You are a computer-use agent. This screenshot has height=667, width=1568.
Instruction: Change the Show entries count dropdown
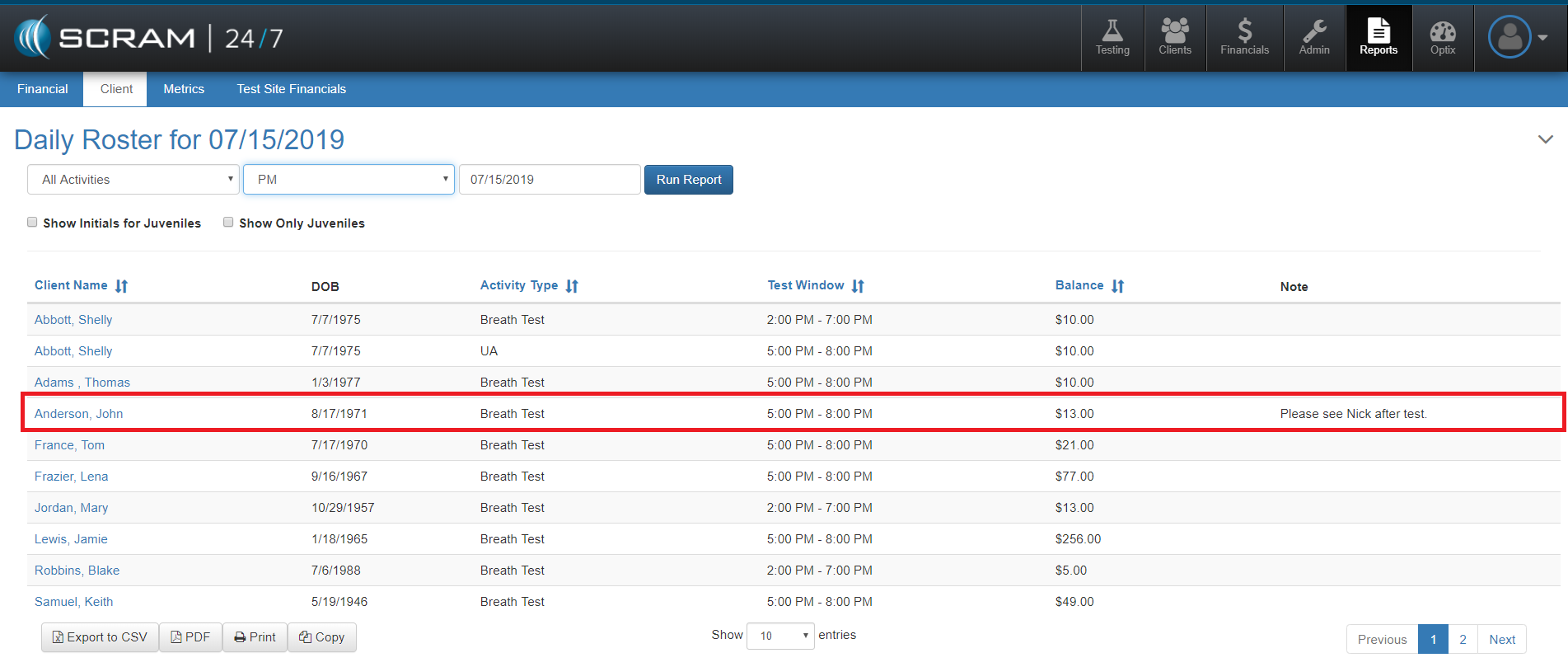pos(780,636)
